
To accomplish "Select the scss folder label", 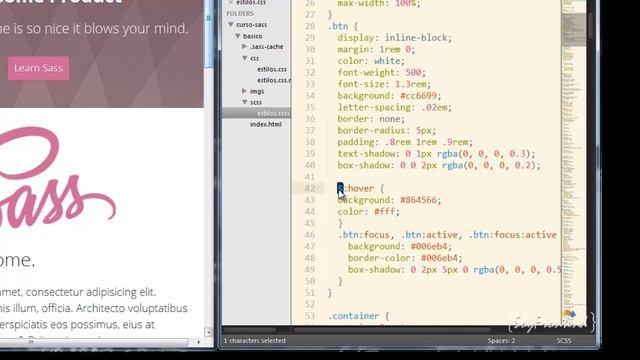I will 256,102.
